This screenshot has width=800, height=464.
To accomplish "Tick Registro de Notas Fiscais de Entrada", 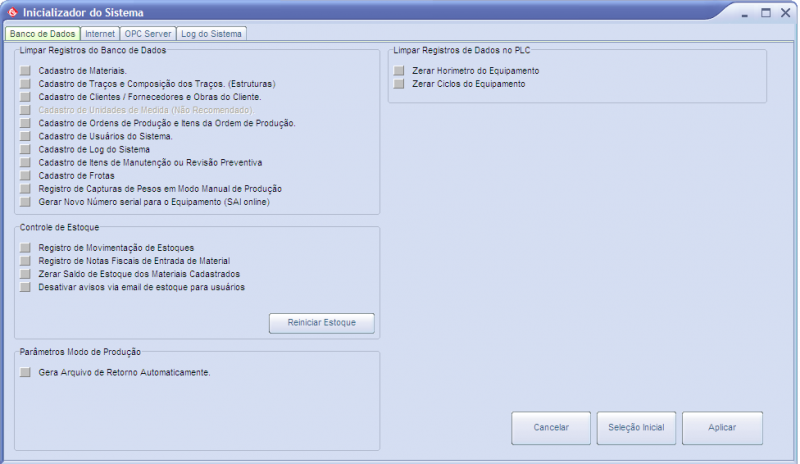I will click(x=26, y=261).
